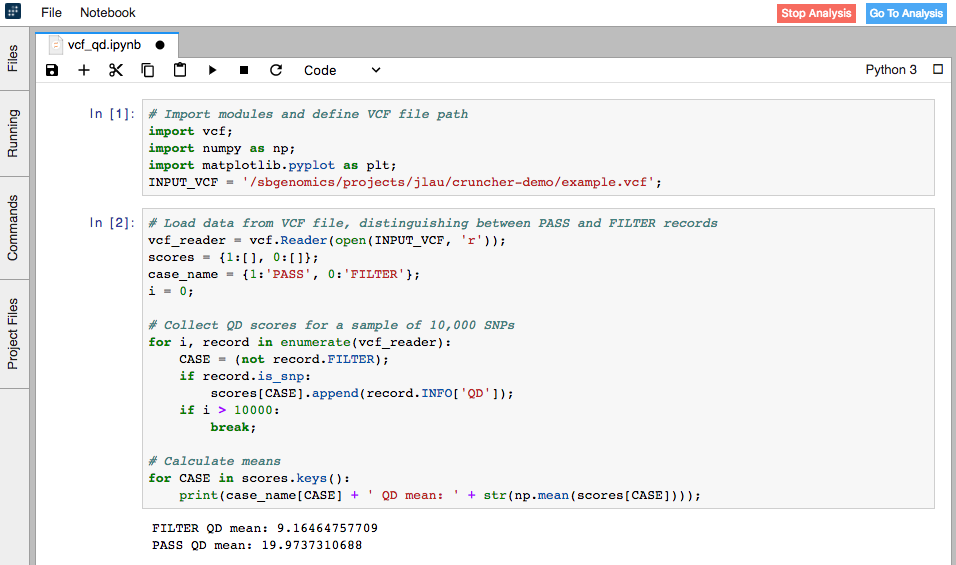Click the notebook file icon on the tab
956x565 pixels.
tap(56, 45)
